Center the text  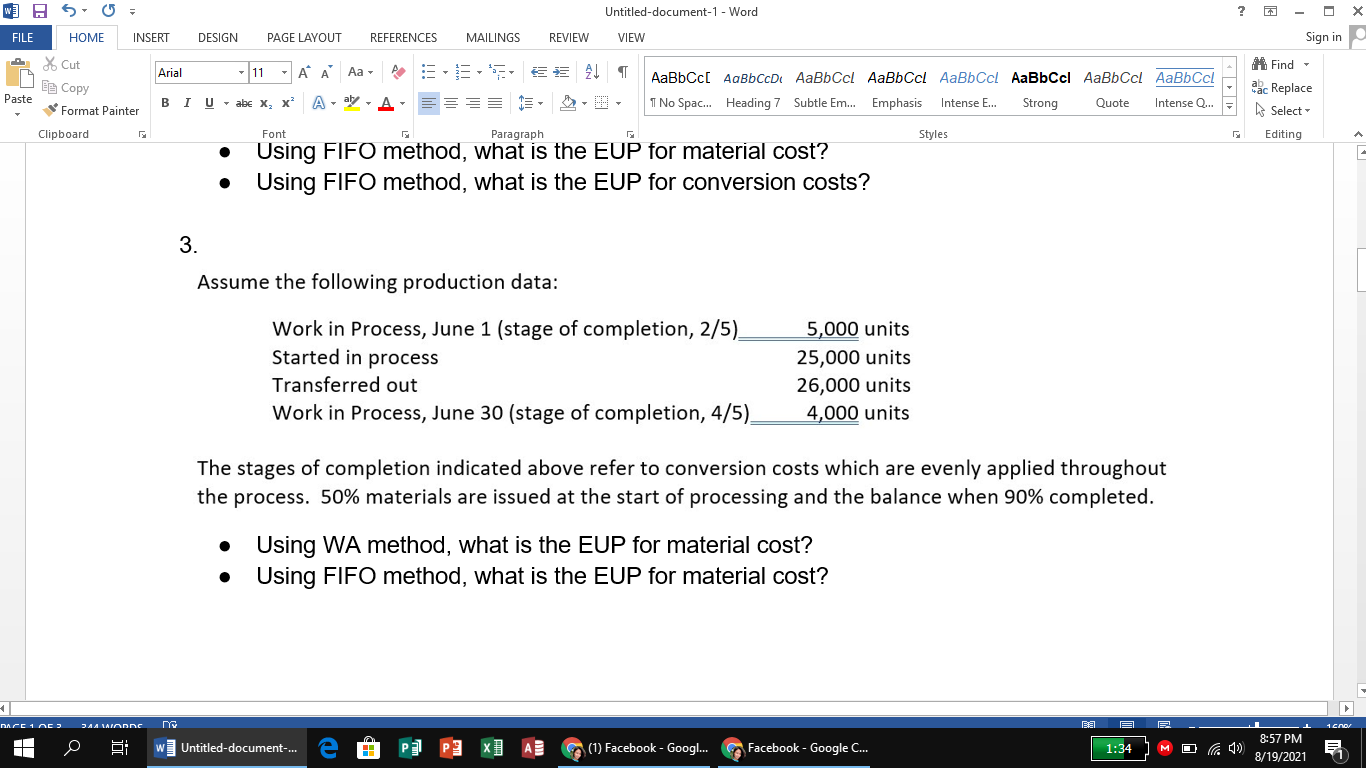[451, 103]
